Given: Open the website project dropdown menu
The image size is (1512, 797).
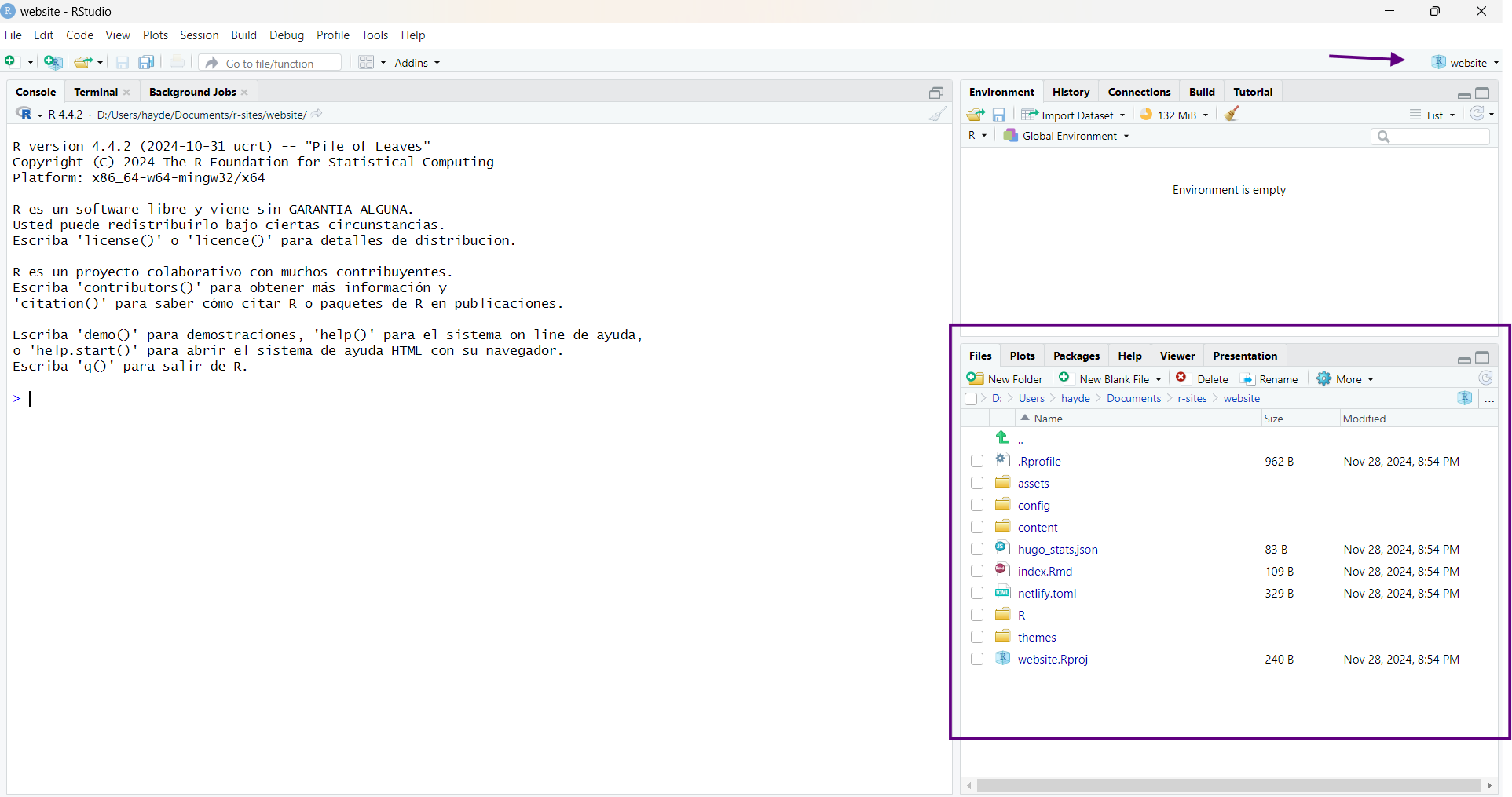Looking at the screenshot, I should [x=1465, y=63].
